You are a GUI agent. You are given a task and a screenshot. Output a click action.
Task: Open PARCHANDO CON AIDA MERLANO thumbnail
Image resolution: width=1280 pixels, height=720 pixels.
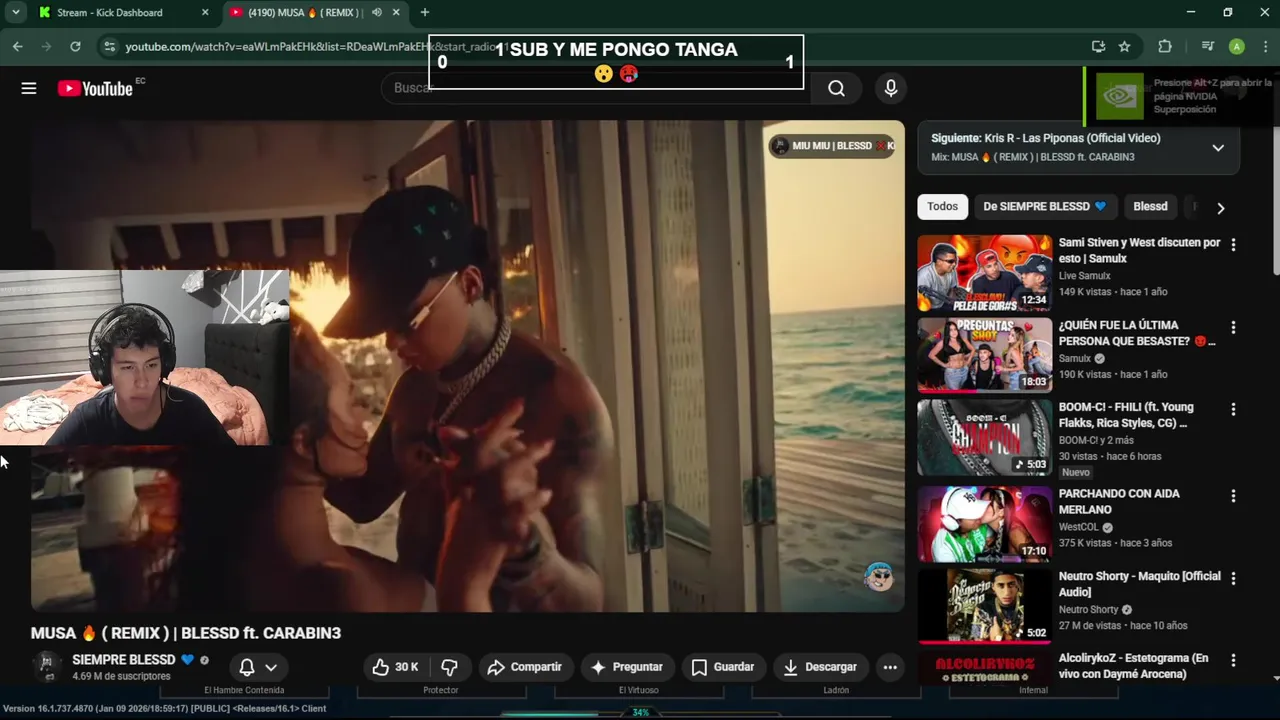click(x=985, y=524)
